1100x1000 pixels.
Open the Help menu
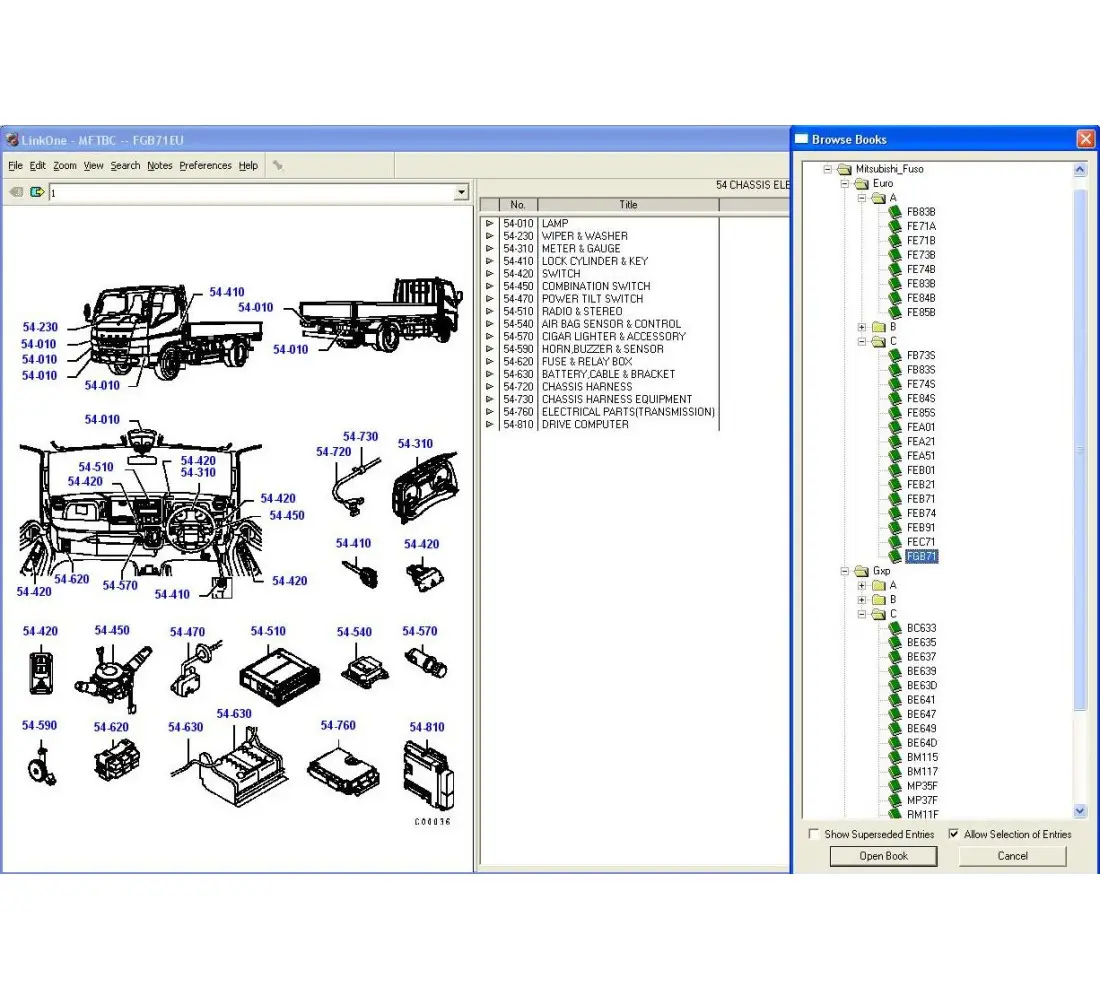[x=248, y=166]
